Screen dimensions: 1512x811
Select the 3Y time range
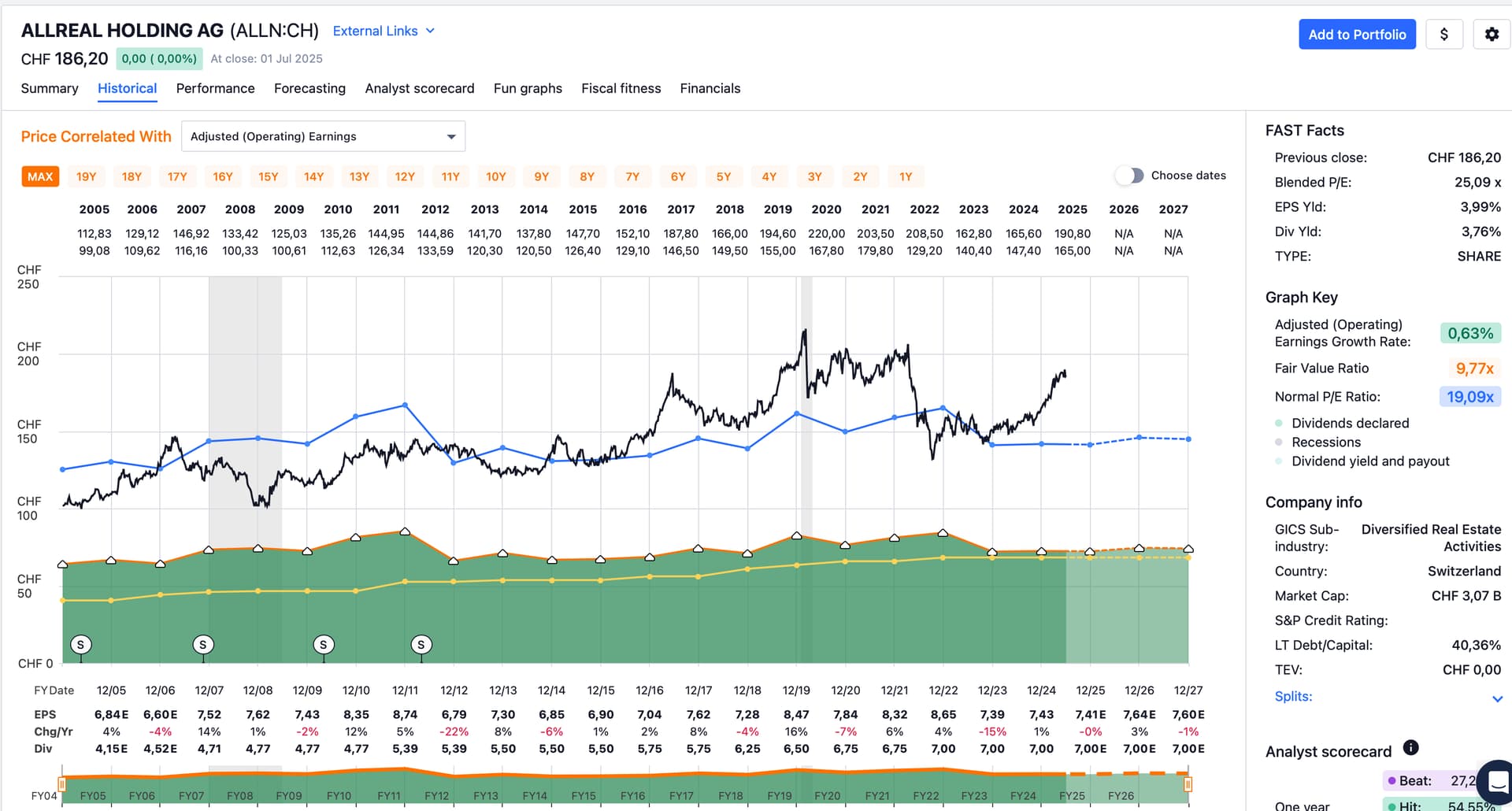[x=815, y=176]
